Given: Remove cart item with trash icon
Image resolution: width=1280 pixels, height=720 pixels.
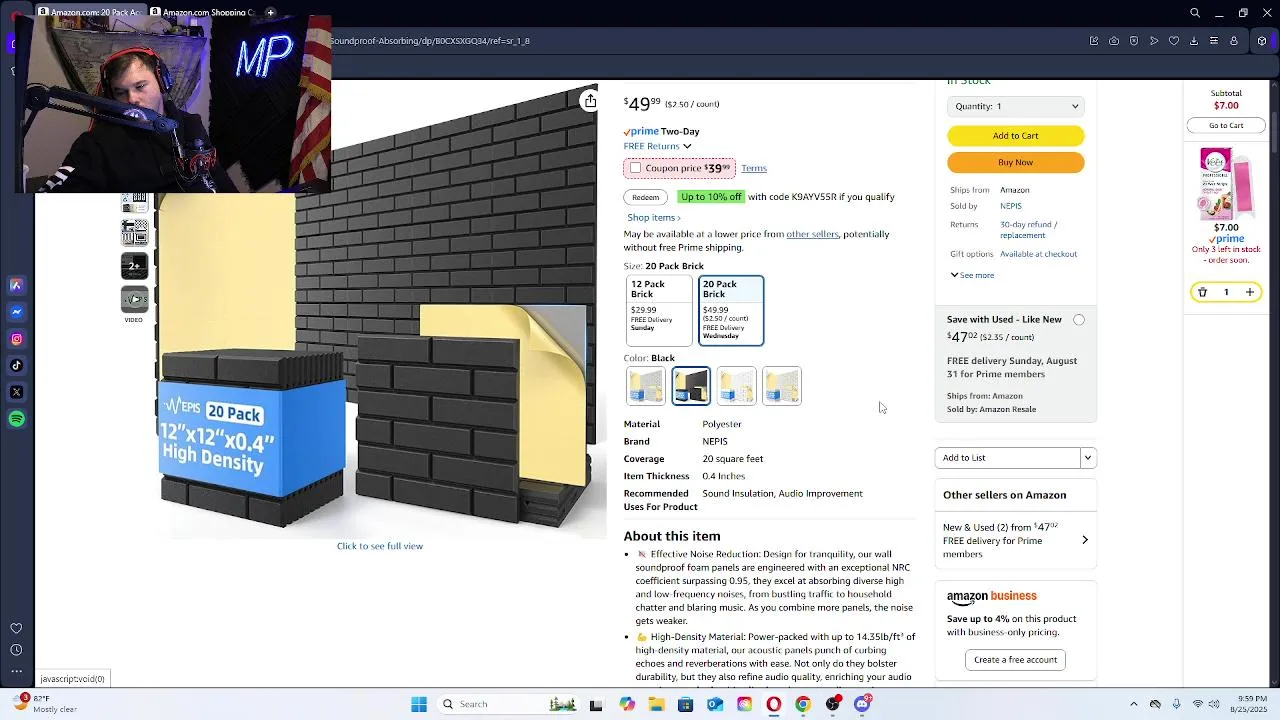Looking at the screenshot, I should [x=1202, y=292].
